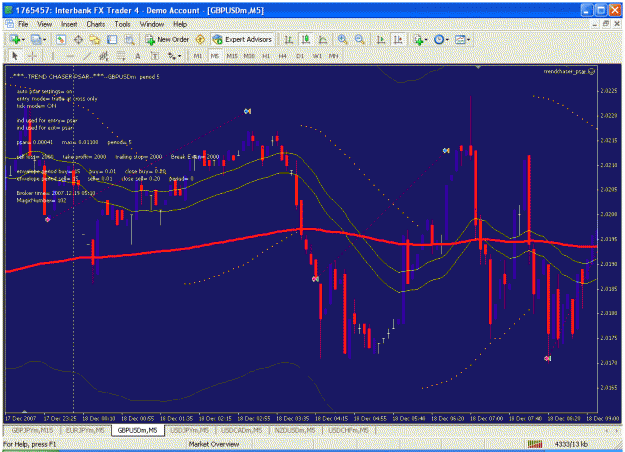Image resolution: width=625 pixels, height=452 pixels.
Task: Open the Profiles toolbar icon
Action: [36, 39]
